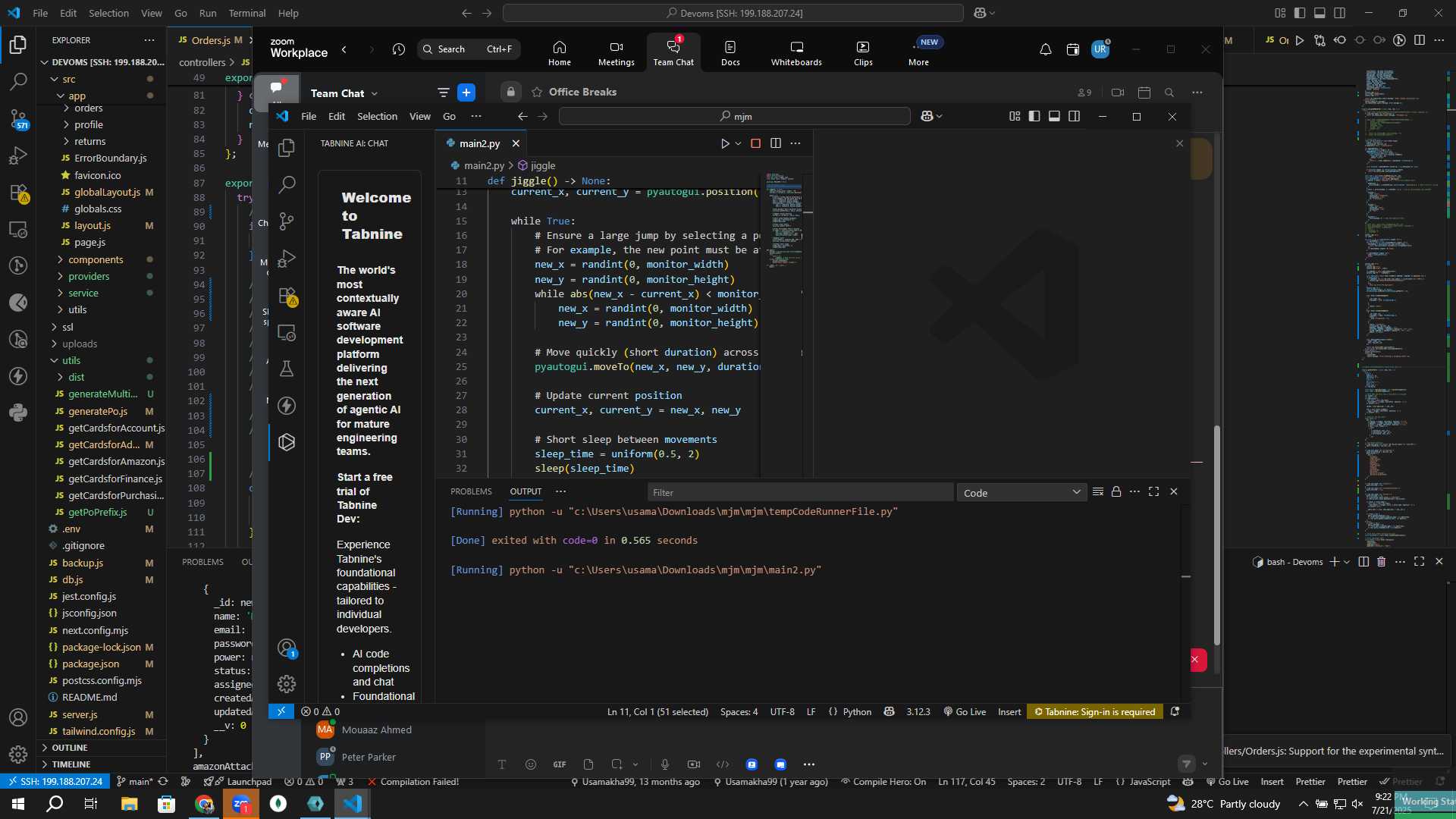Open Meetings in Zoom Workplace
This screenshot has height=819, width=1456.
pos(616,53)
